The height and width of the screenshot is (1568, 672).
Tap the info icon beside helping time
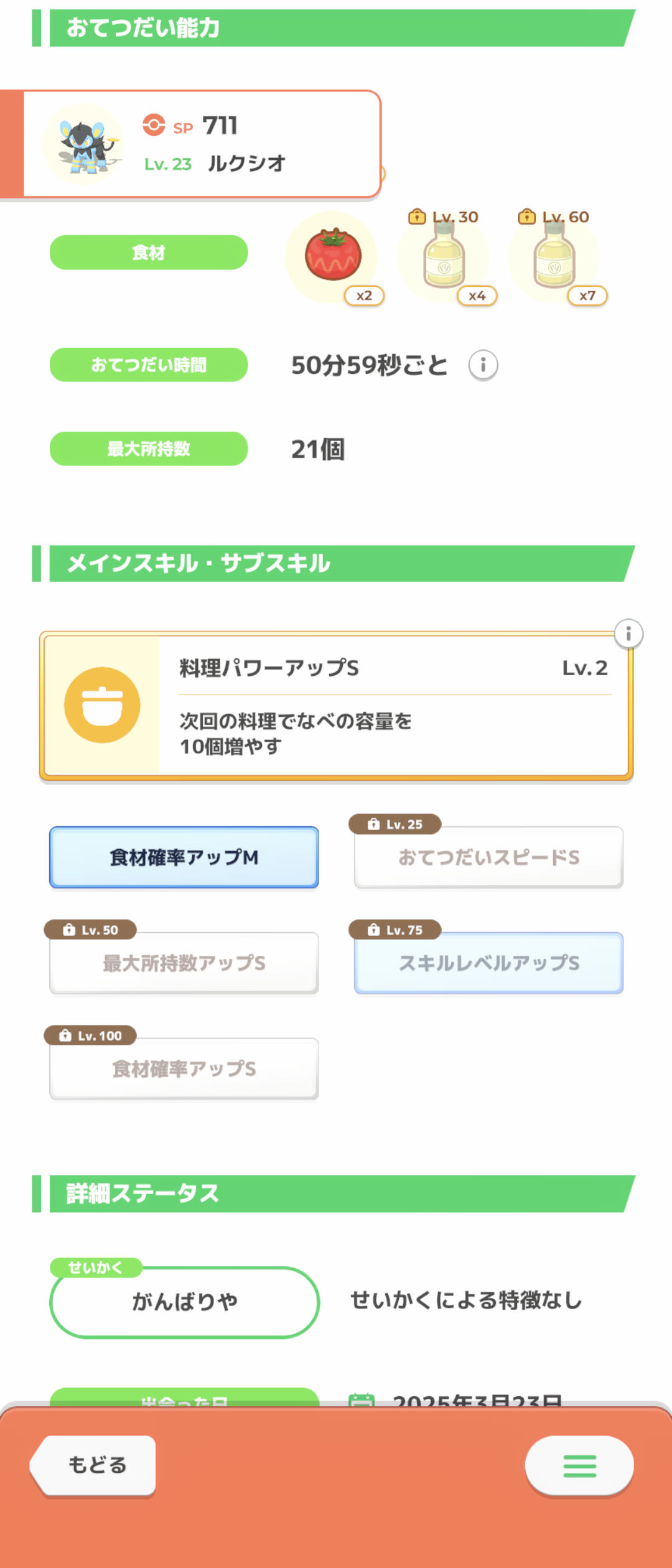click(x=483, y=365)
